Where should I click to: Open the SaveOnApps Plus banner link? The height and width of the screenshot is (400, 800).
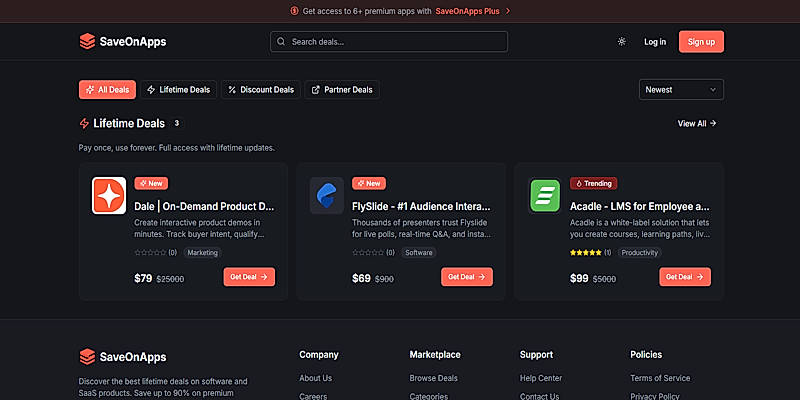[x=467, y=11]
